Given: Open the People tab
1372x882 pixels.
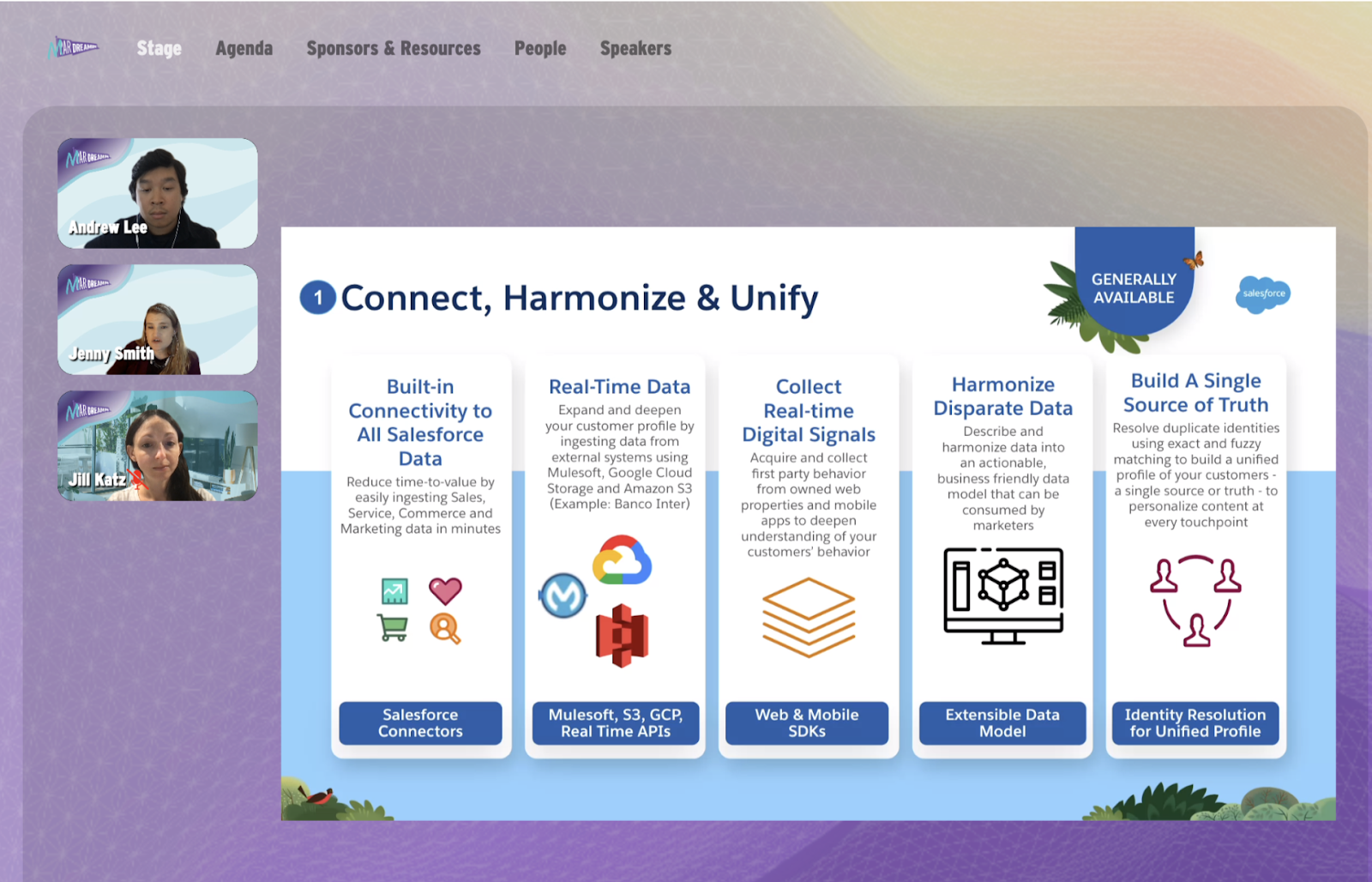Looking at the screenshot, I should click(x=540, y=48).
